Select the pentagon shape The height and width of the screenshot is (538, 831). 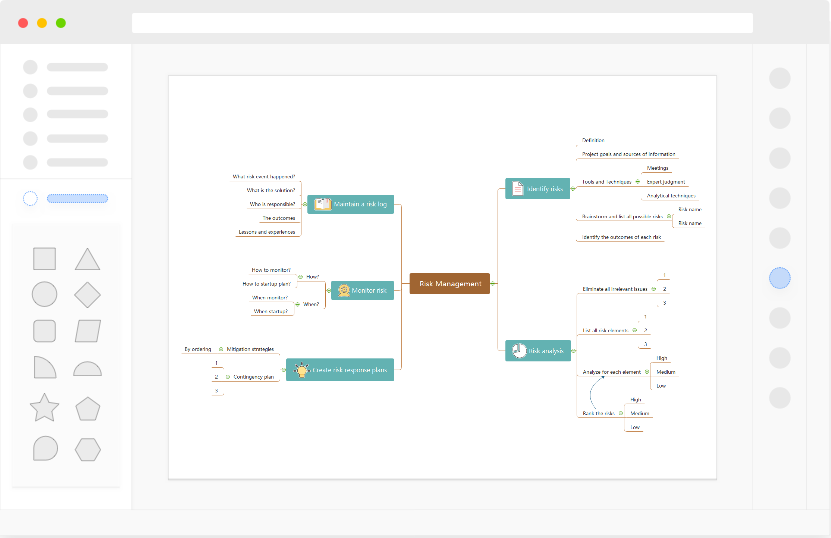coord(88,408)
